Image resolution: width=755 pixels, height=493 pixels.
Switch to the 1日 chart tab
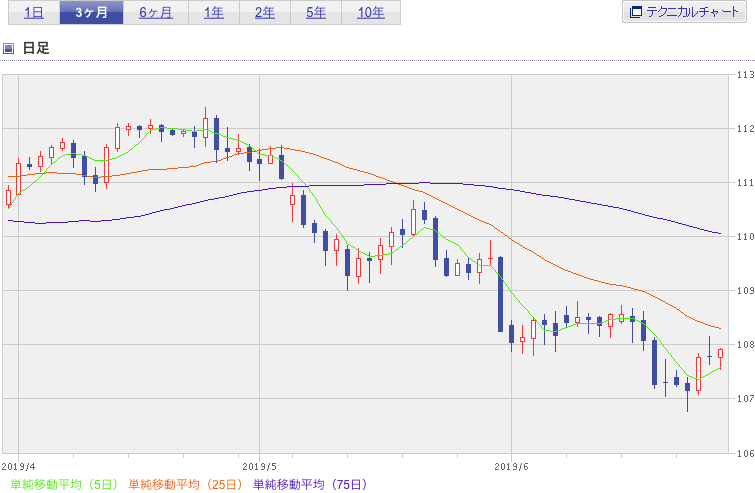pyautogui.click(x=34, y=13)
